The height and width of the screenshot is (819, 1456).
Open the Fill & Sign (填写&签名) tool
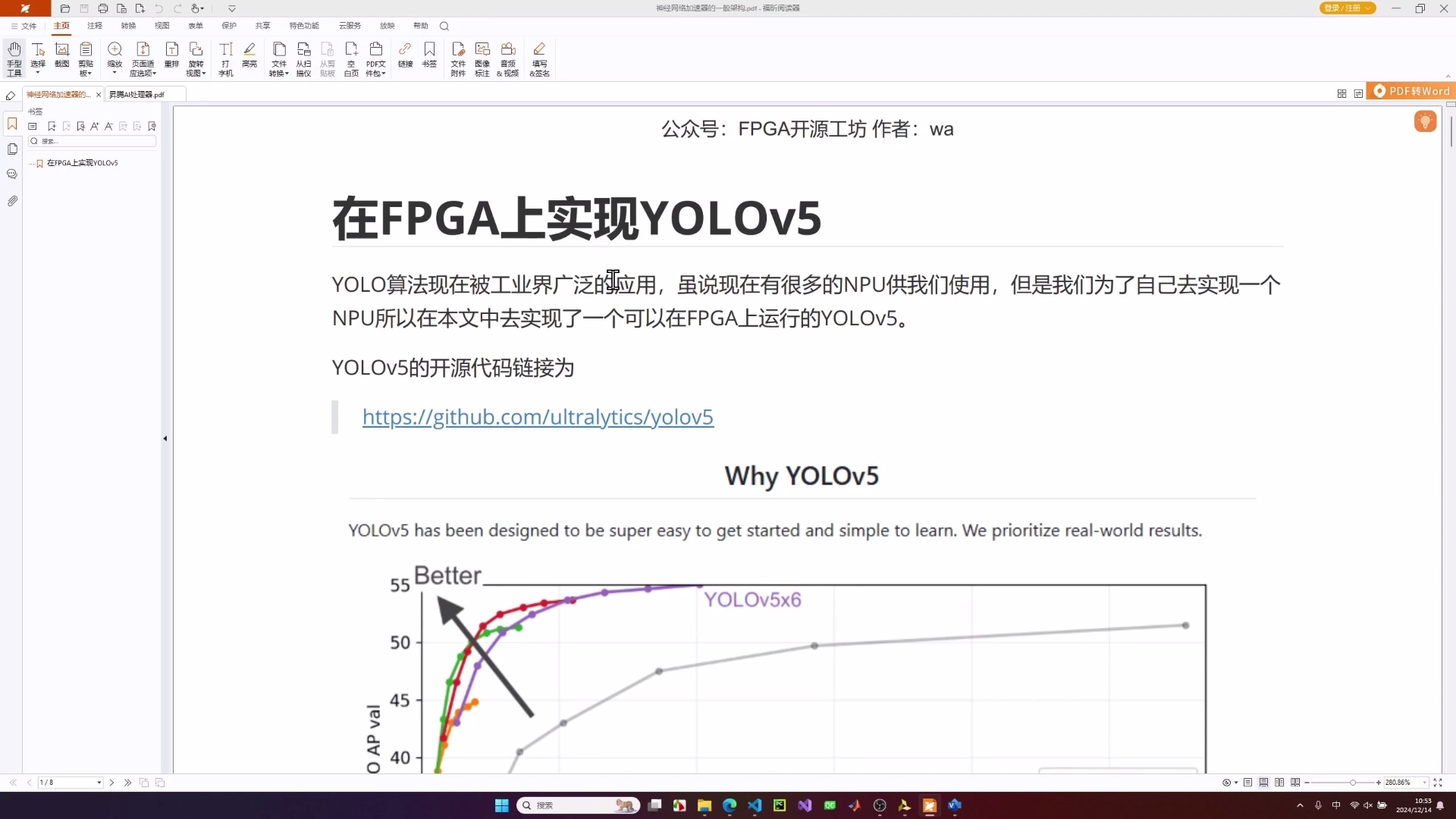540,57
